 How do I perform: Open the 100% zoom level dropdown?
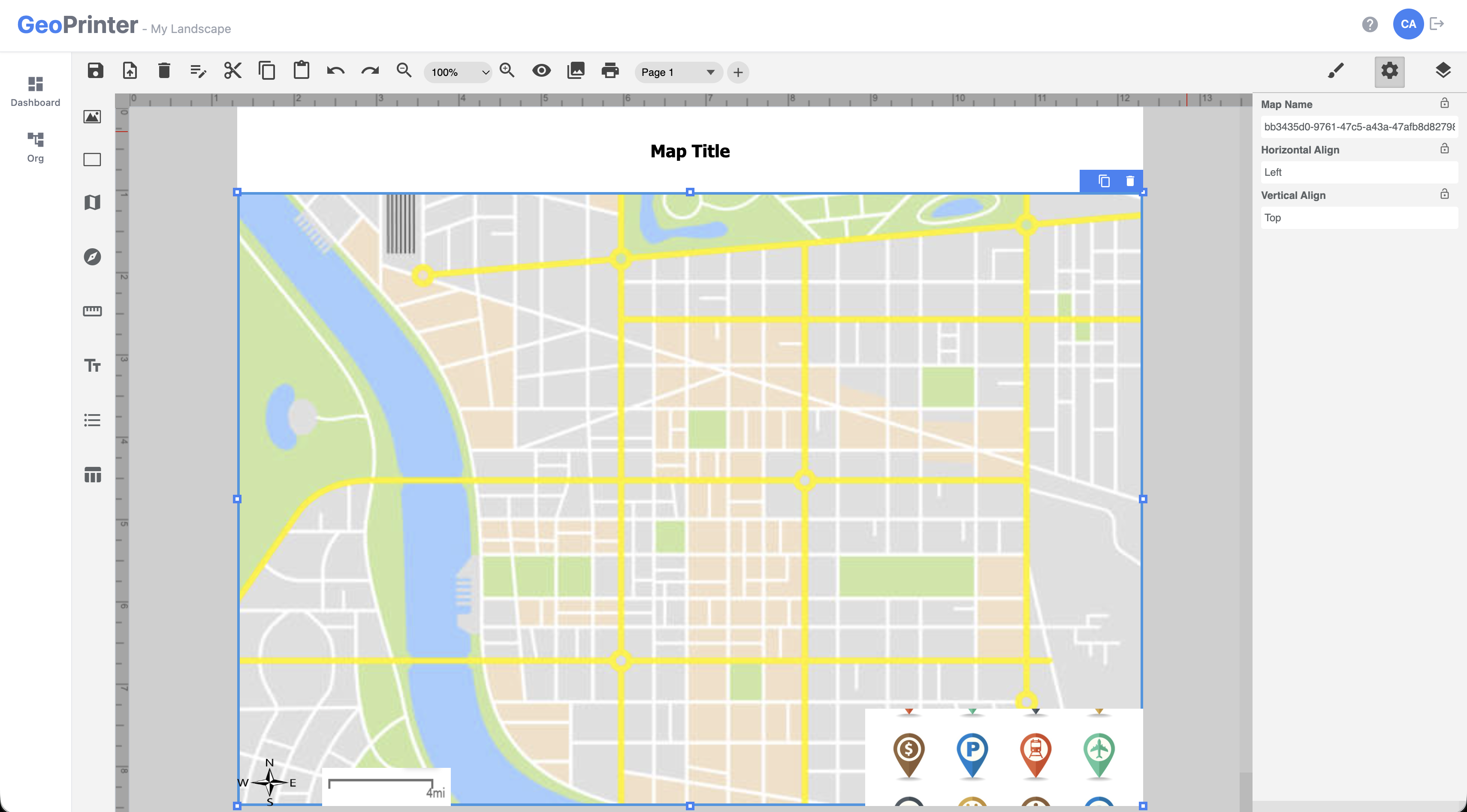[x=459, y=72]
